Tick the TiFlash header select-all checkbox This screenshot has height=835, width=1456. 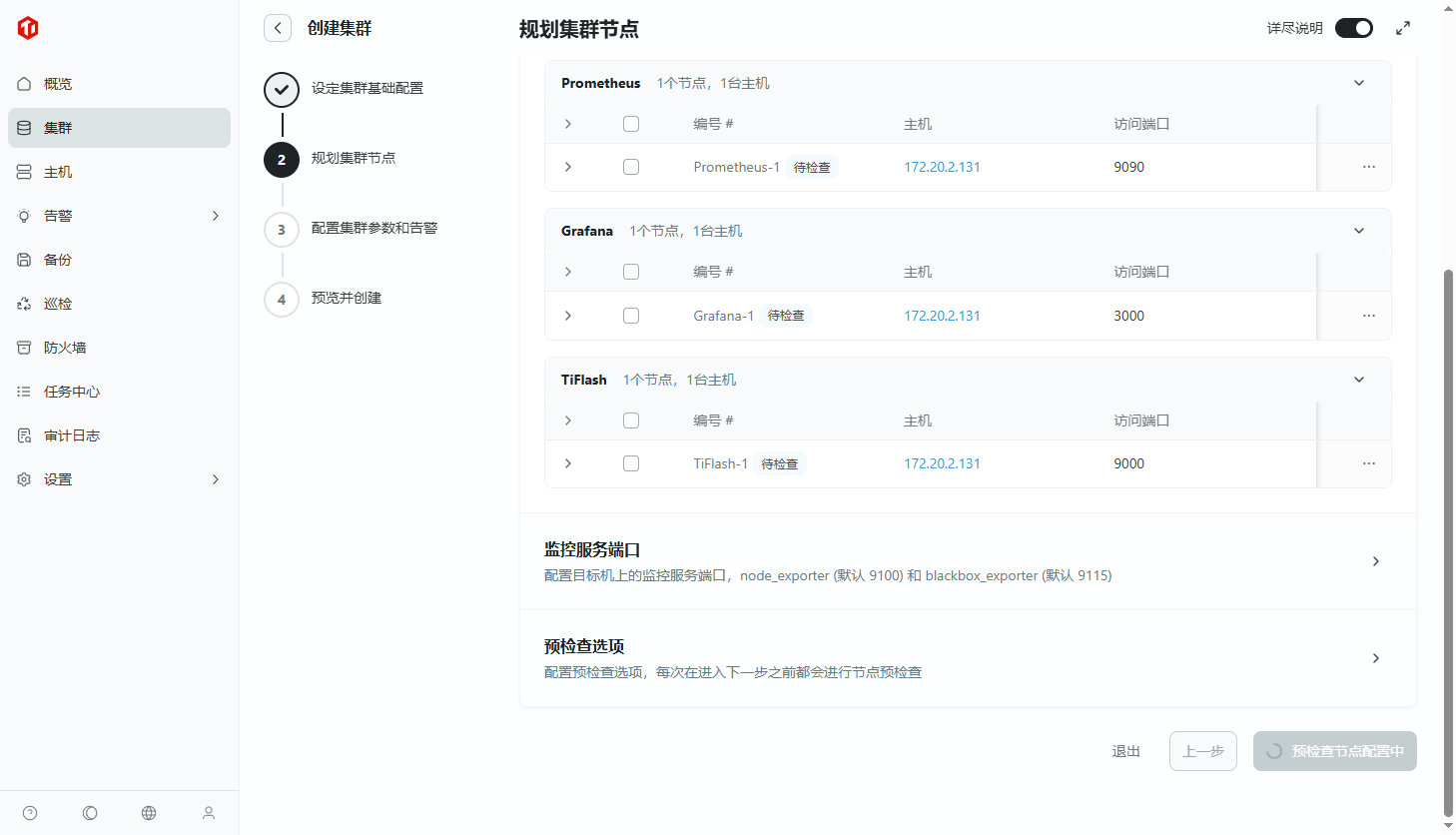click(x=631, y=420)
